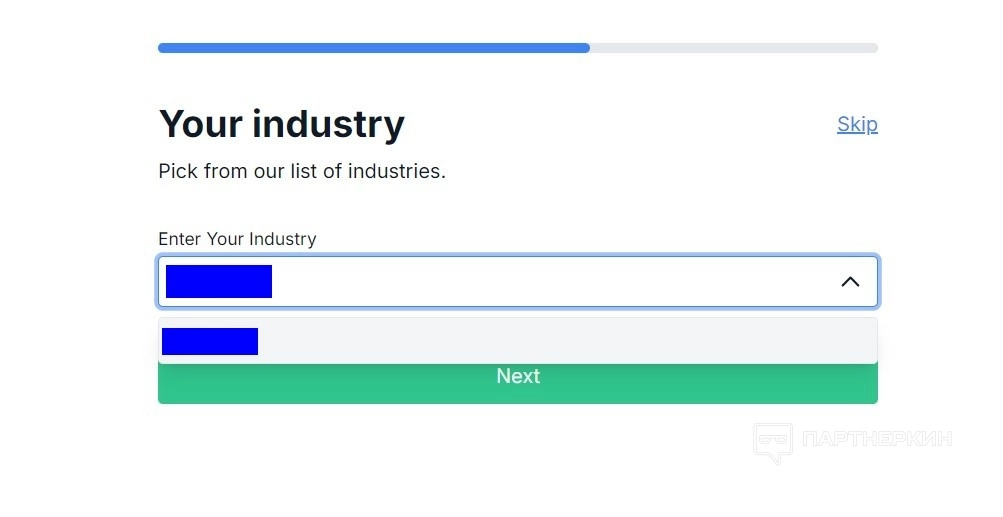This screenshot has height=517, width=1003.
Task: Click the "Your industry" heading
Action: (281, 124)
